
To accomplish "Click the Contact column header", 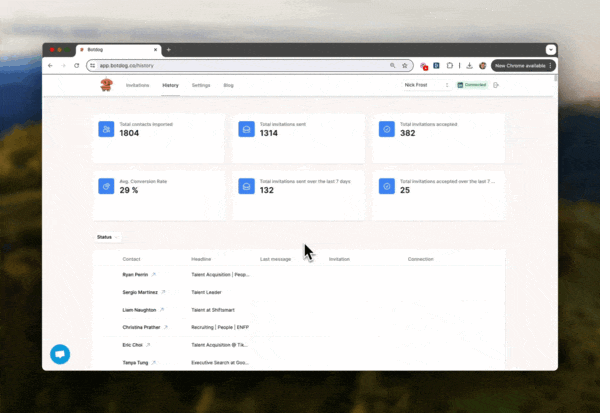I will [x=131, y=259].
